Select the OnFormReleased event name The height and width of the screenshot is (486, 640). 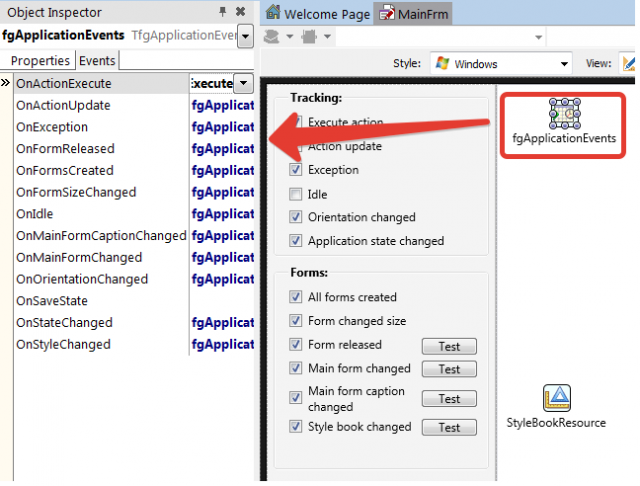coord(65,149)
